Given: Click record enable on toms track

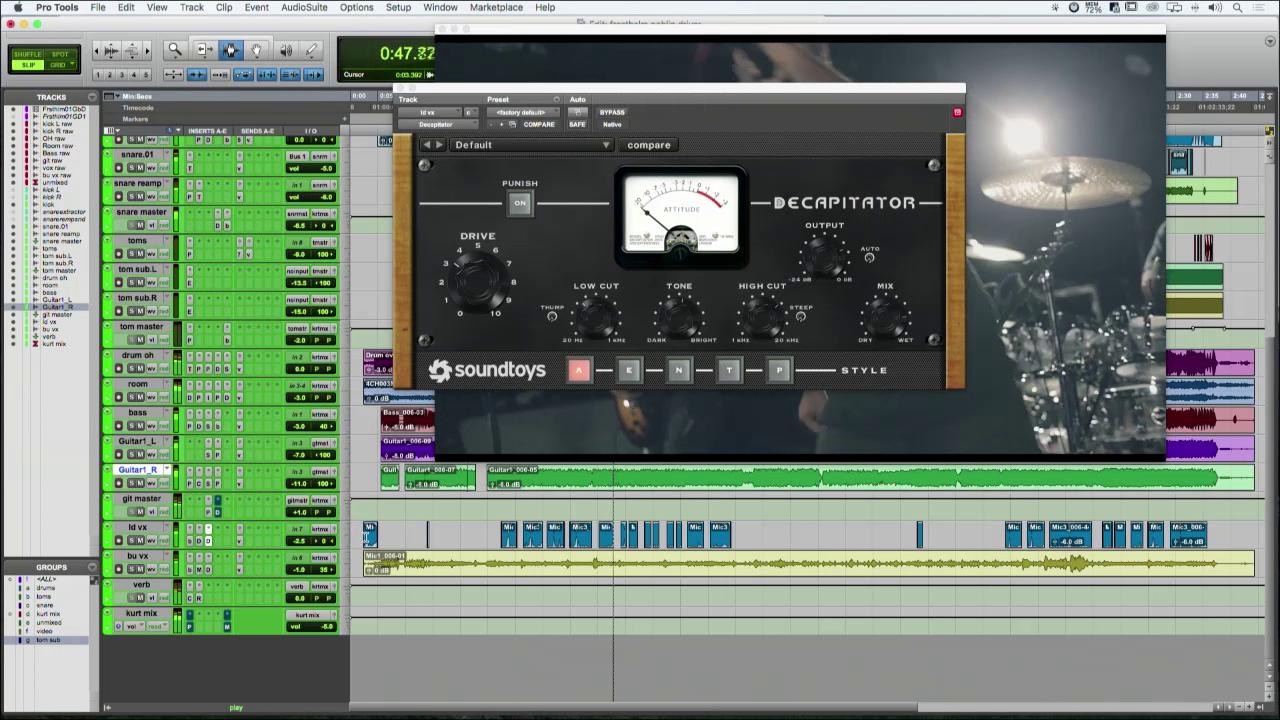Looking at the screenshot, I should click(119, 254).
